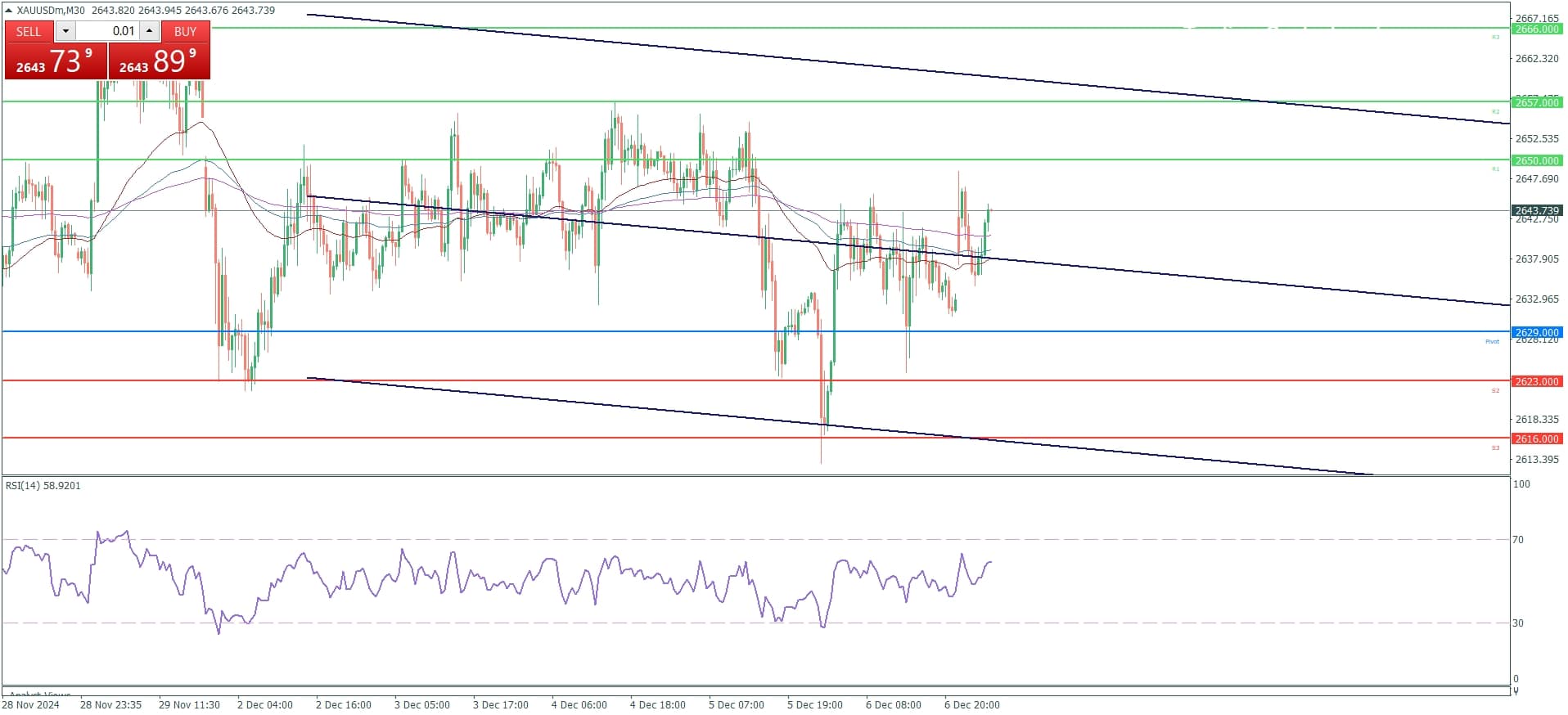This screenshot has width=1568, height=715.
Task: Click the 3 Dec 17:00 time label
Action: point(500,704)
